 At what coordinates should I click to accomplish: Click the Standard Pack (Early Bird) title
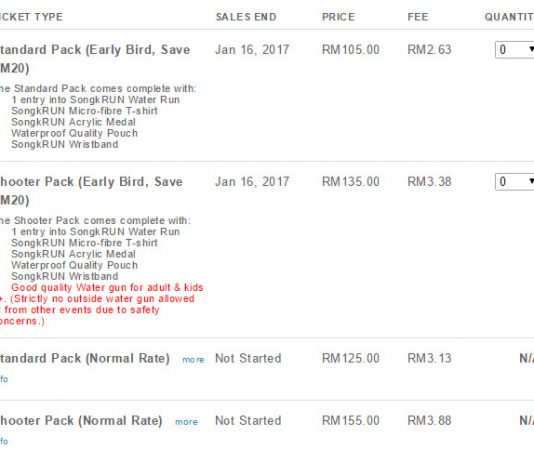coord(95,59)
